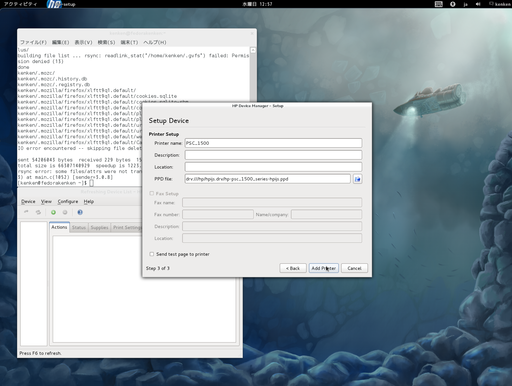Open the on-screen keyboard icon in top bar
Image resolution: width=512 pixels, height=386 pixels.
click(x=439, y=4)
